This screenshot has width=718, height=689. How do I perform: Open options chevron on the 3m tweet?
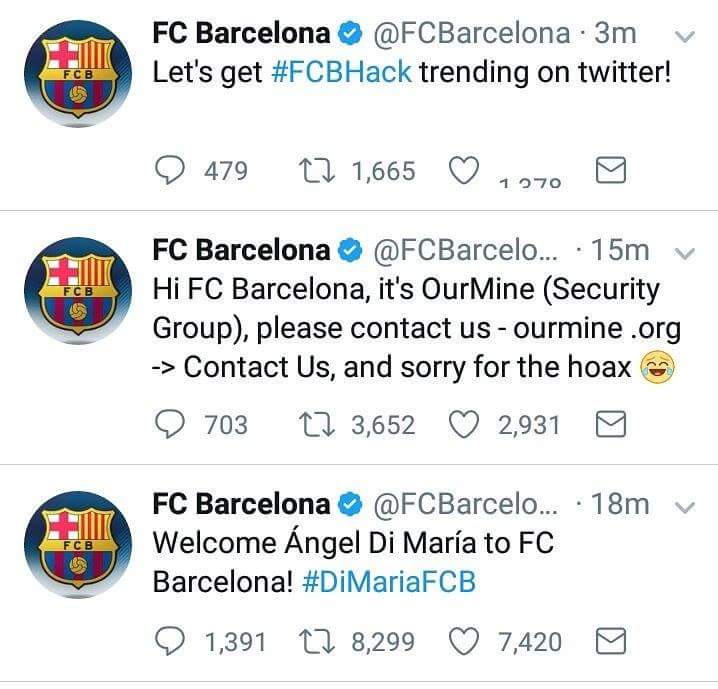[685, 36]
